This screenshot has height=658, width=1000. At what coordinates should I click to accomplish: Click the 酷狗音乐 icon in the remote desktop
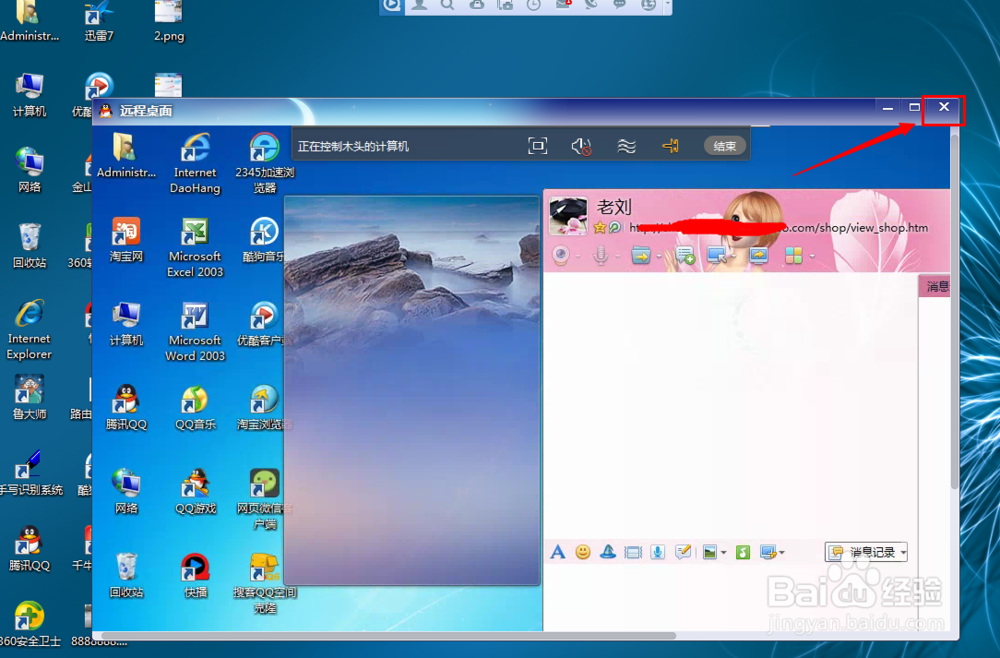click(263, 240)
